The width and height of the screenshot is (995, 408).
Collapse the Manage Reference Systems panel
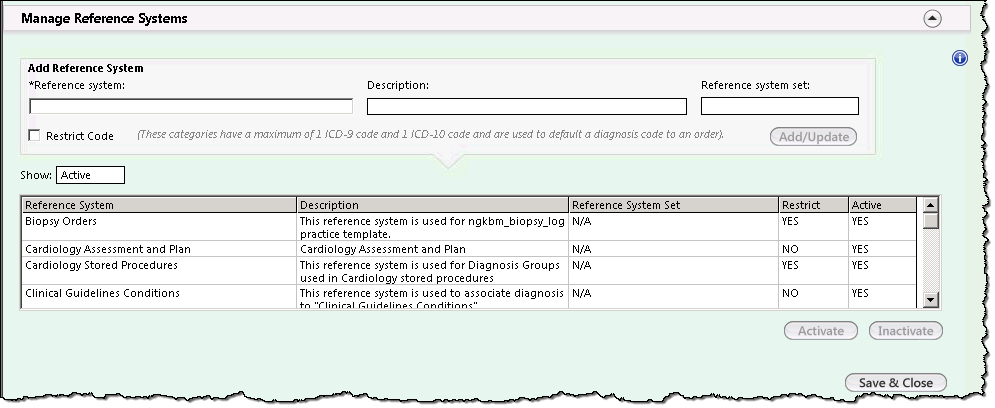coord(932,19)
